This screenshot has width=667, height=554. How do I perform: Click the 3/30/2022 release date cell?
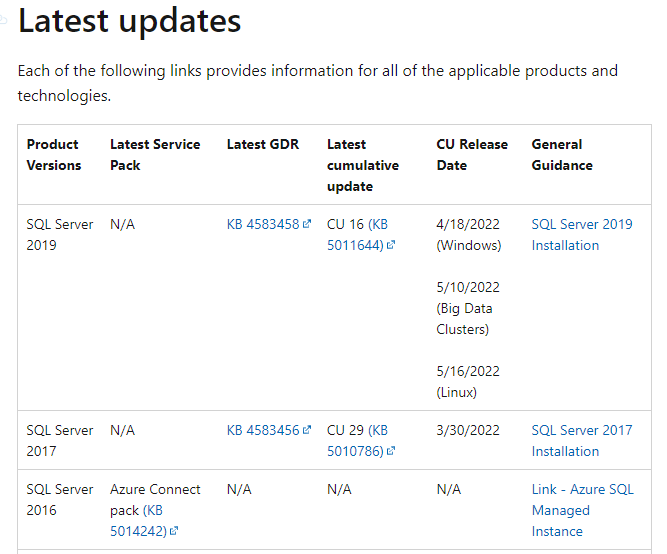(x=468, y=430)
